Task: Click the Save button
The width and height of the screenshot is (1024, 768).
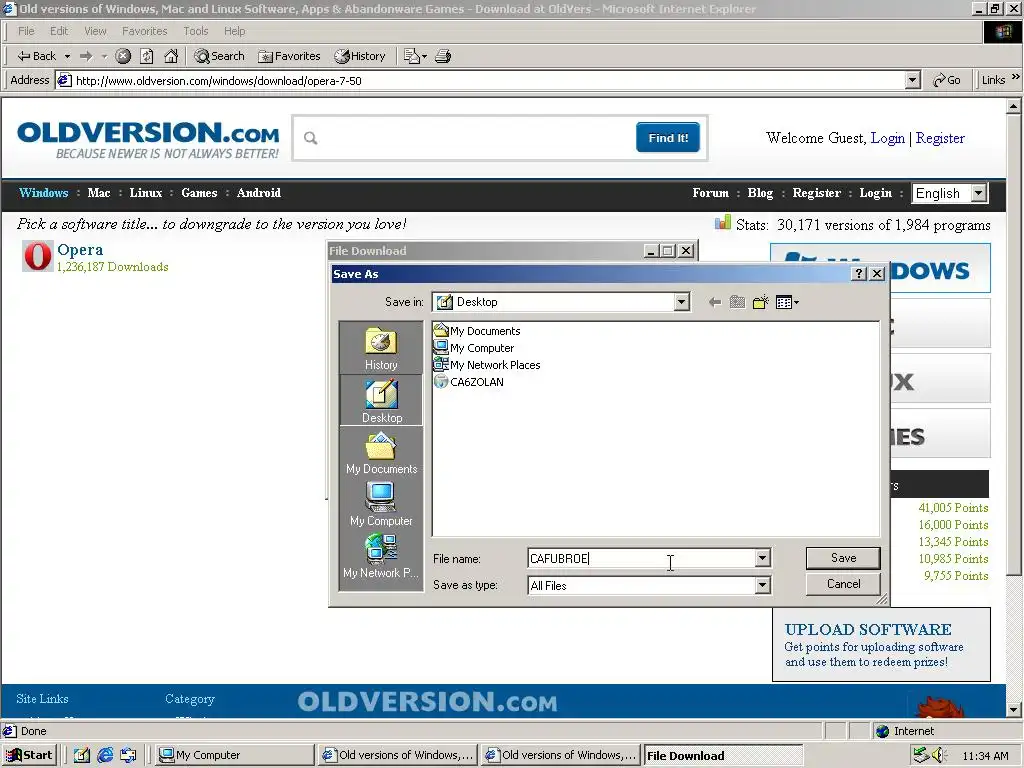Action: [843, 558]
